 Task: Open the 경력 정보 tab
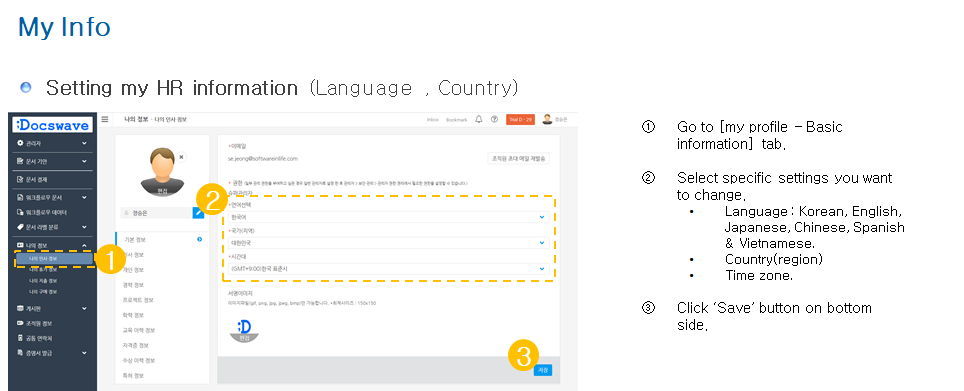(133, 285)
